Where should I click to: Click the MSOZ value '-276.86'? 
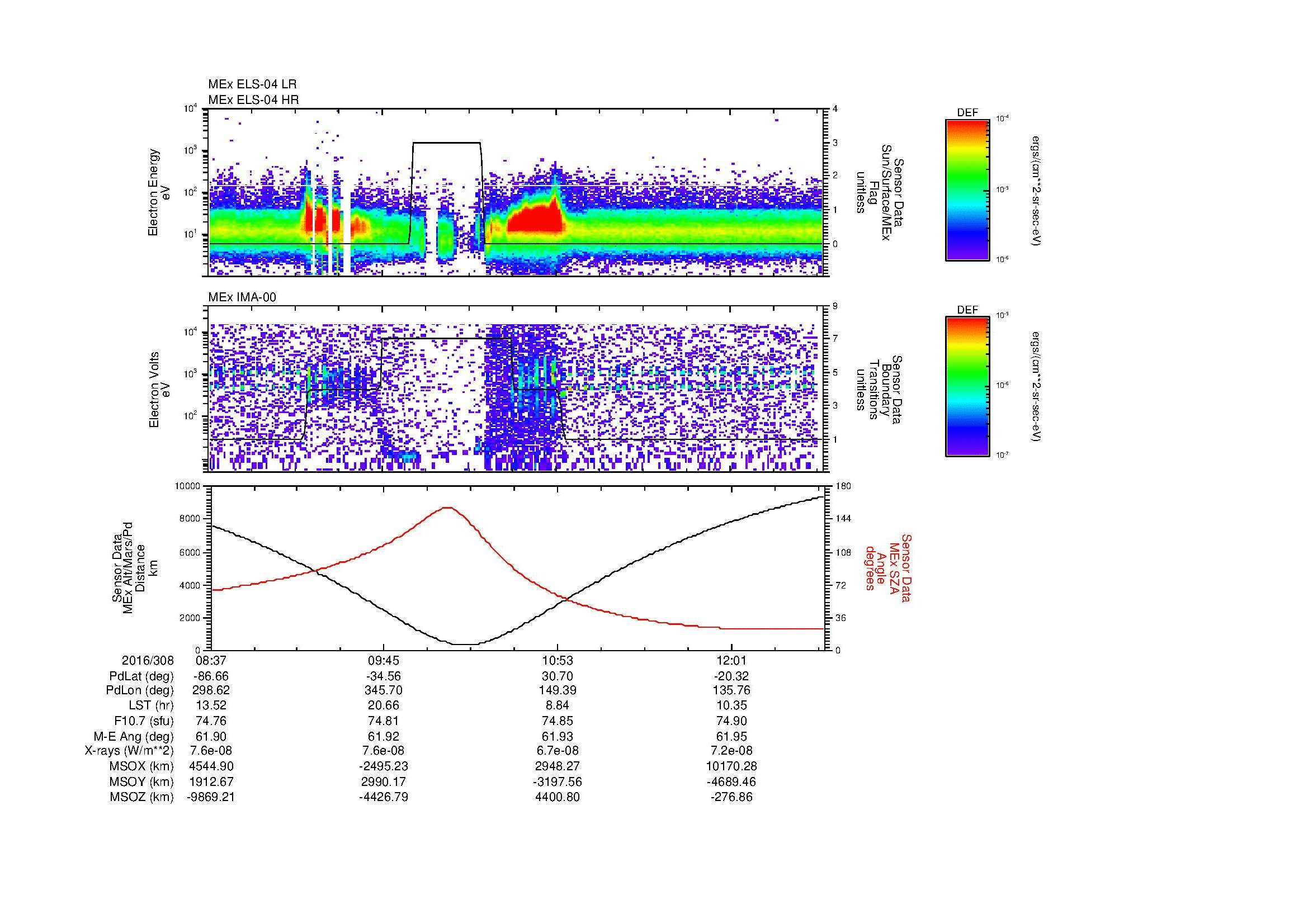(x=731, y=797)
